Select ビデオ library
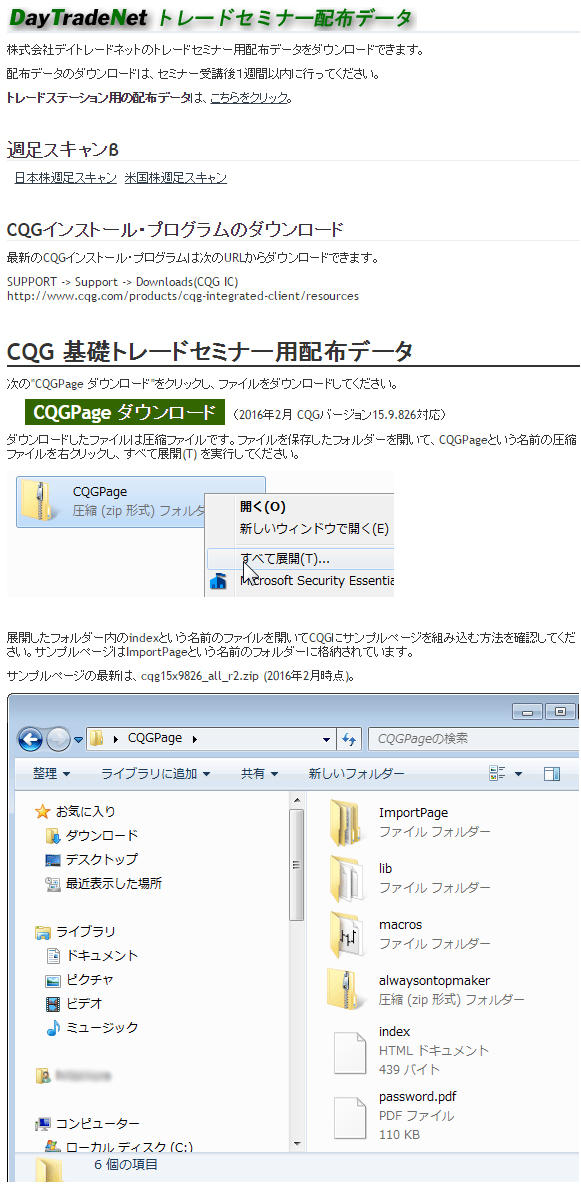The image size is (581, 1189). 83,1003
